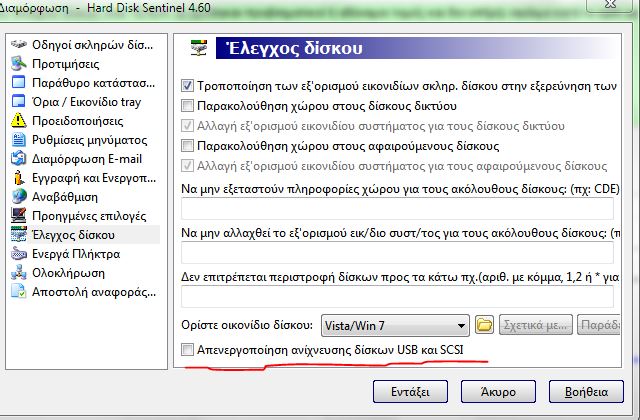This screenshot has height=420, width=640.
Task: Click the yellow folder browse icon
Action: 484,325
